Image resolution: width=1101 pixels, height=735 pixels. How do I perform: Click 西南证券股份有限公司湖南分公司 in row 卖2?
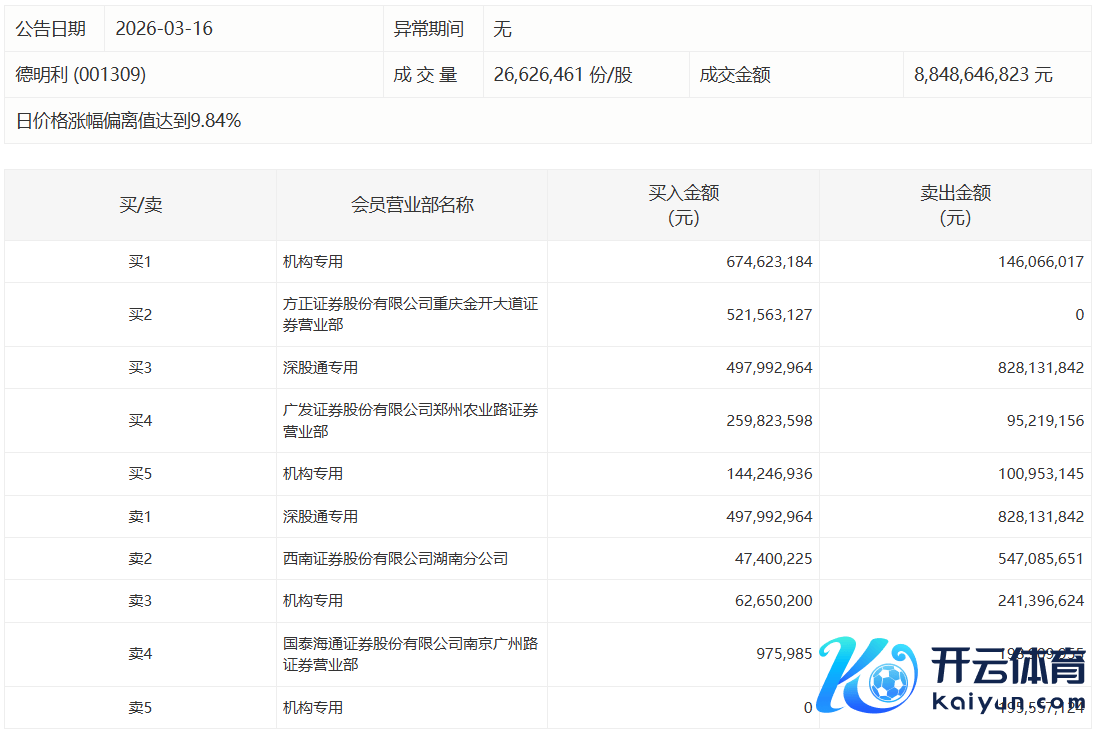pyautogui.click(x=395, y=558)
